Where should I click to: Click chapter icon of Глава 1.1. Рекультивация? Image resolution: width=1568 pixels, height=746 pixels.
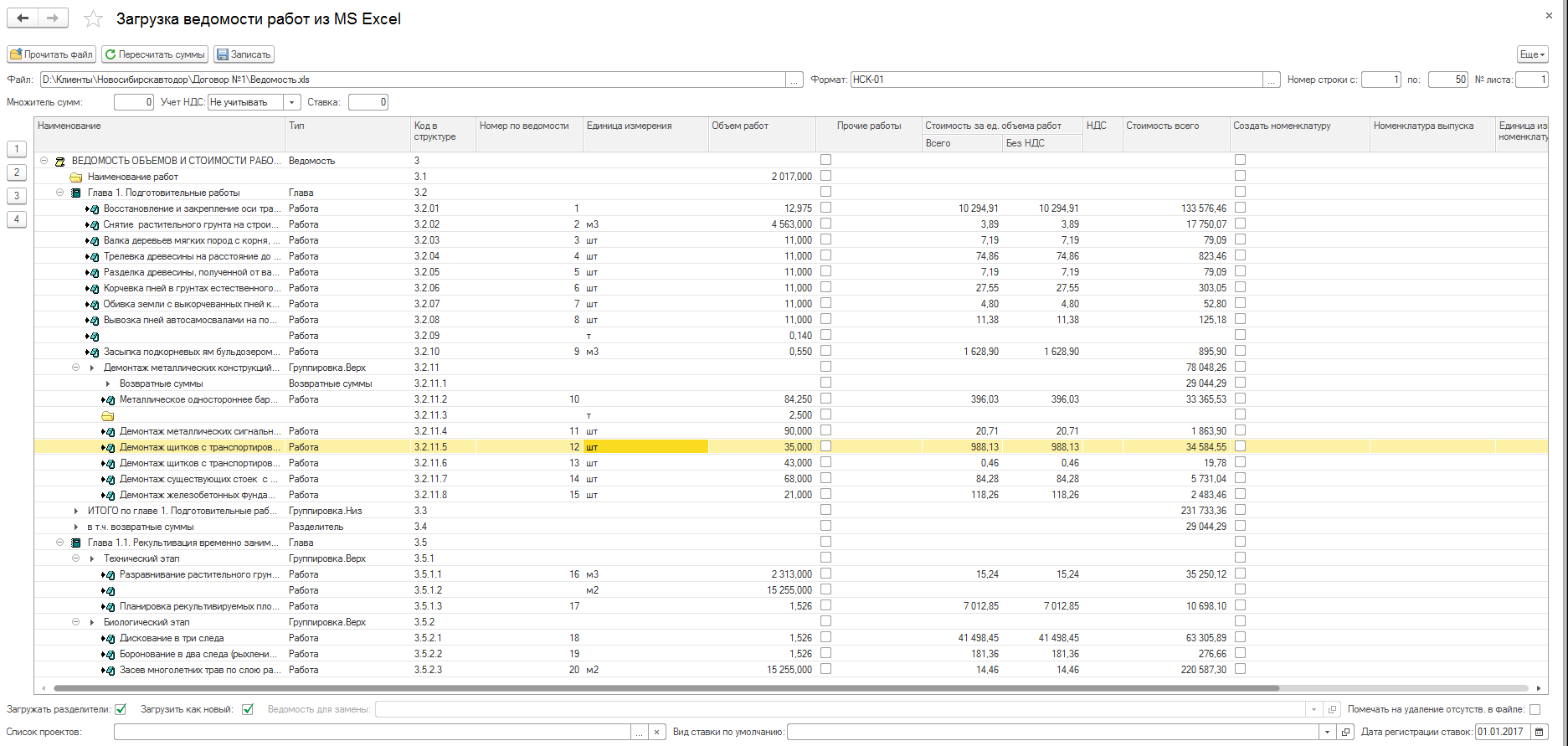click(x=76, y=543)
